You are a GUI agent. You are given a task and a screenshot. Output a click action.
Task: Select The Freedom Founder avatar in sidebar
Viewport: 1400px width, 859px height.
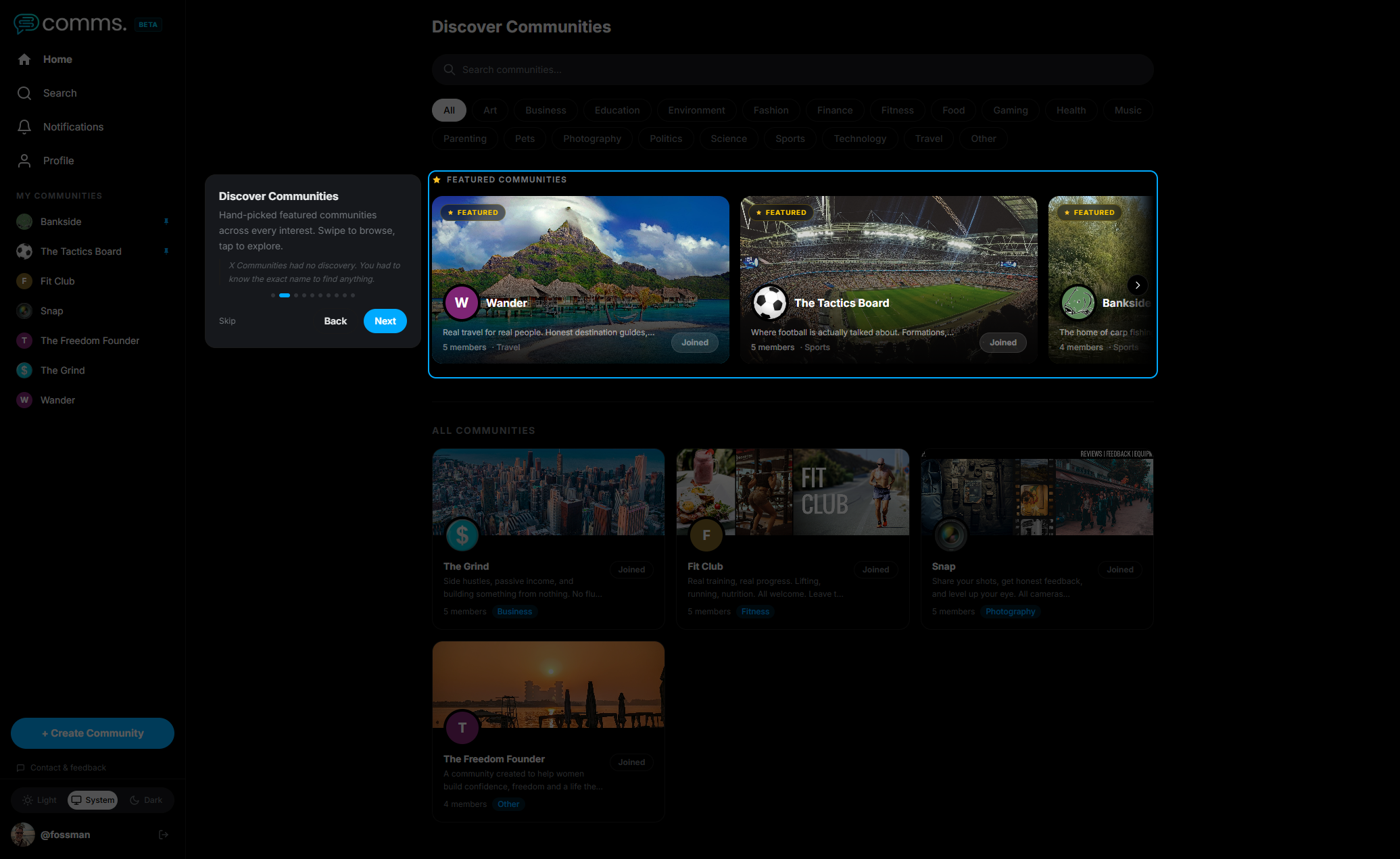(24, 341)
